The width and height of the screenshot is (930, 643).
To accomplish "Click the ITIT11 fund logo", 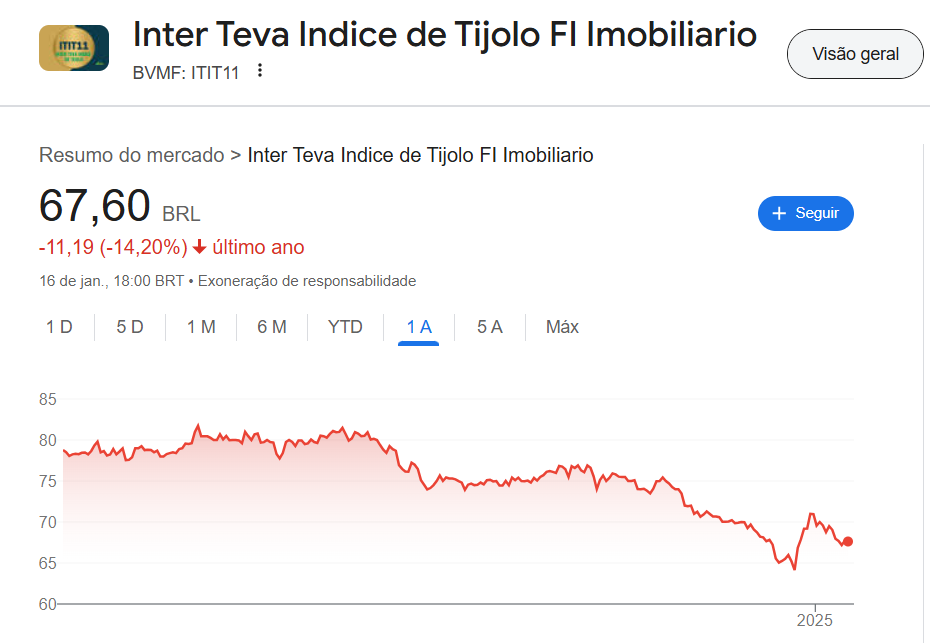I will click(74, 48).
